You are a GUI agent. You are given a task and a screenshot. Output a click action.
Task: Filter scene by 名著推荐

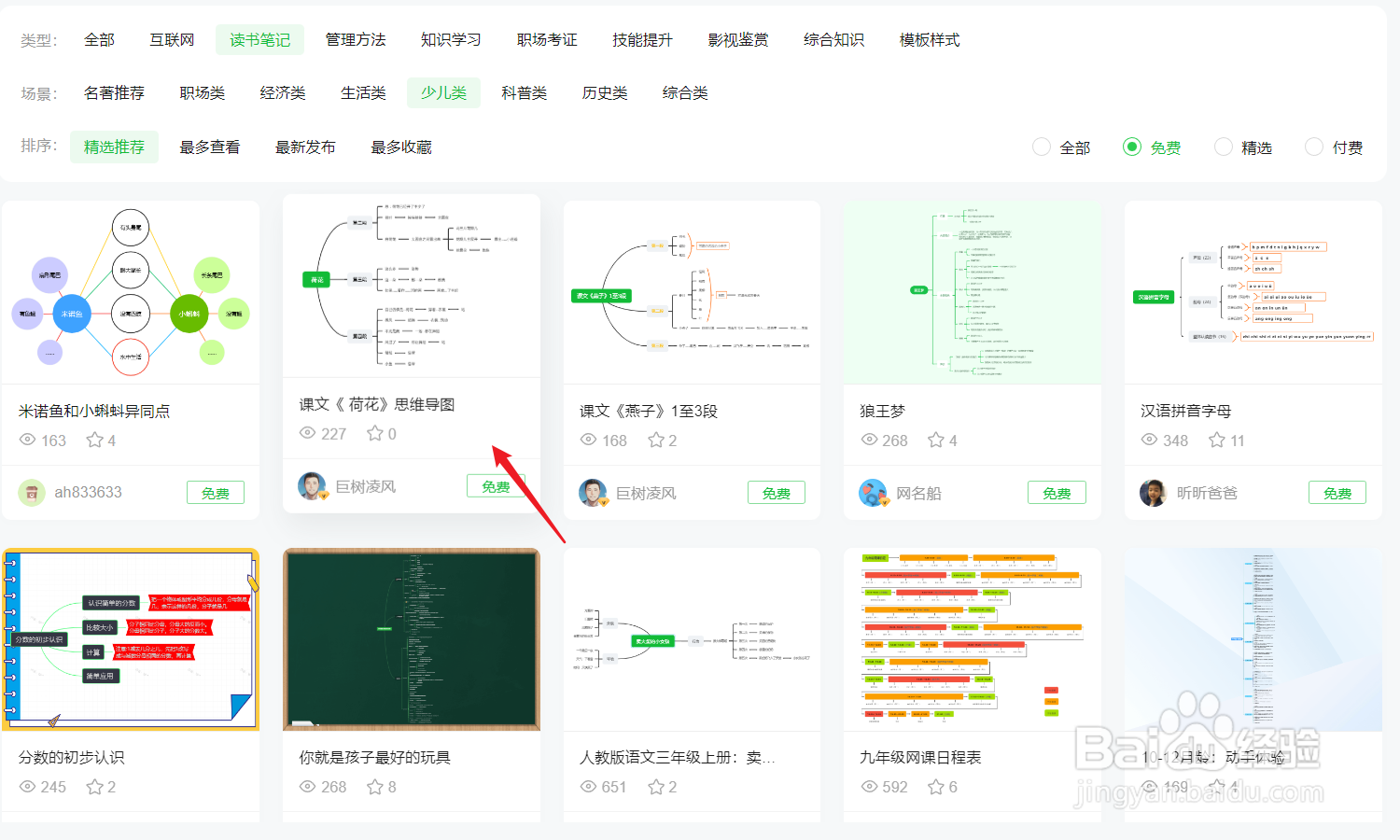tap(114, 93)
